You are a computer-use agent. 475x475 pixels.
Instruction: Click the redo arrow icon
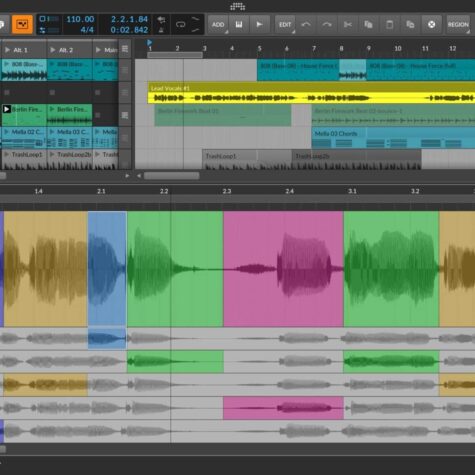coord(327,24)
